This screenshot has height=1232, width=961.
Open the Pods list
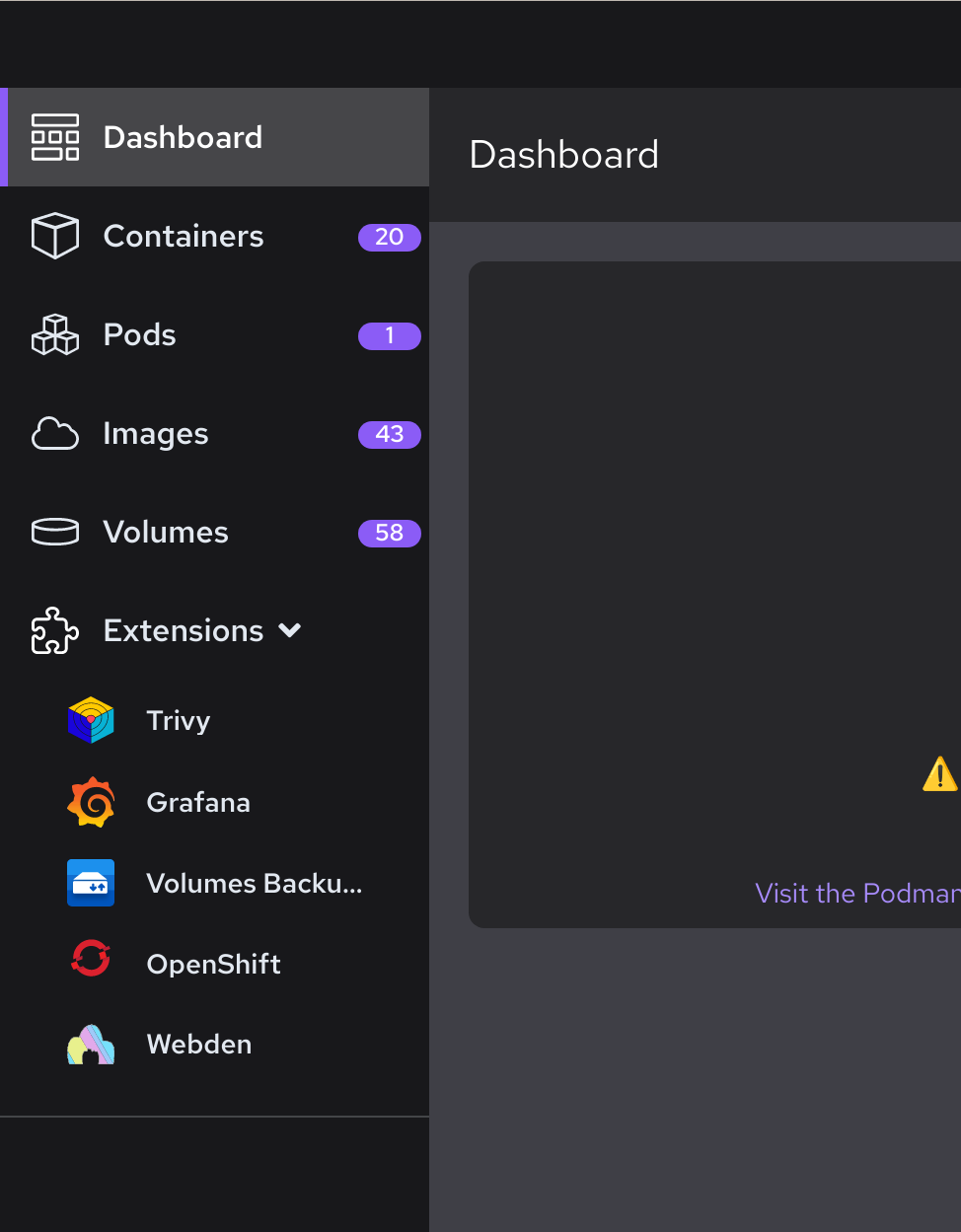tap(139, 334)
